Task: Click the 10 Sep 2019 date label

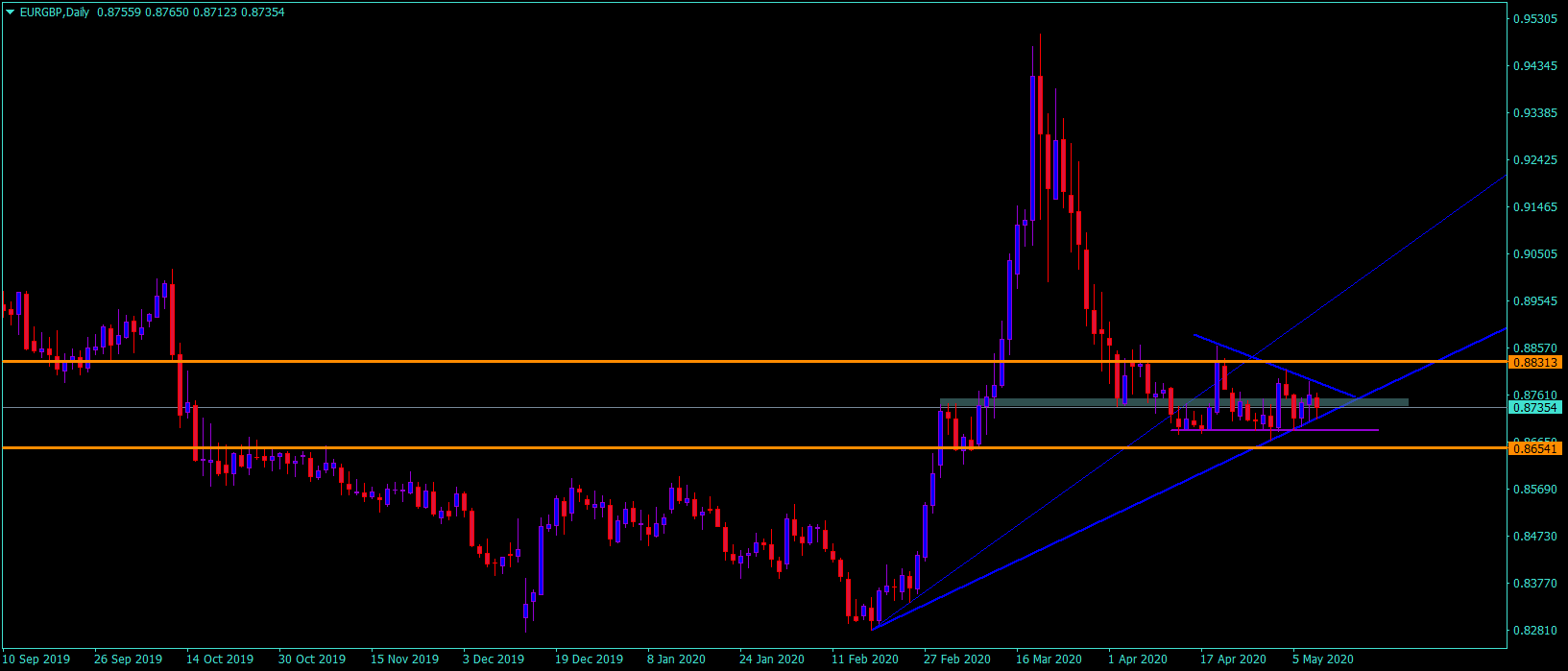Action: click(x=36, y=659)
